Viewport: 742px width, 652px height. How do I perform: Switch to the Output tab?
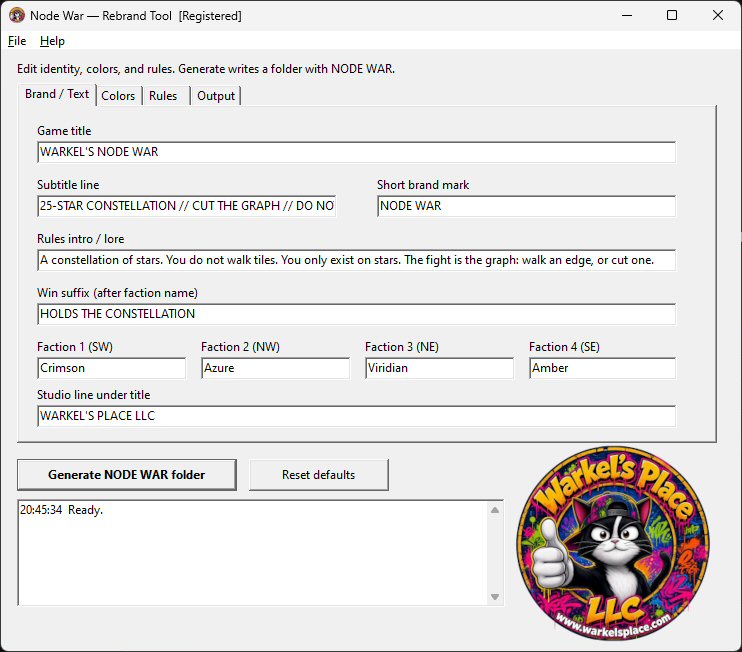click(216, 96)
